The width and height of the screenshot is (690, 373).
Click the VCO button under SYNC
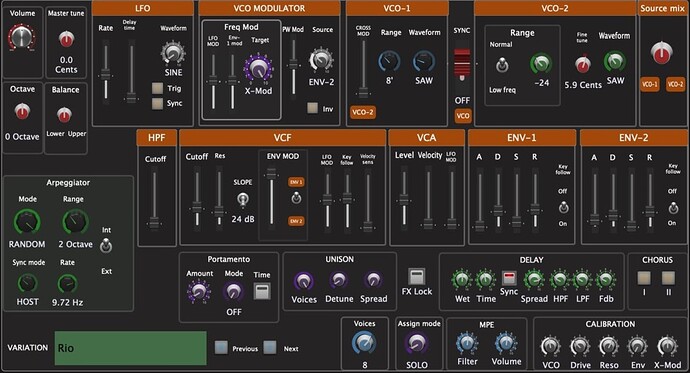point(462,116)
